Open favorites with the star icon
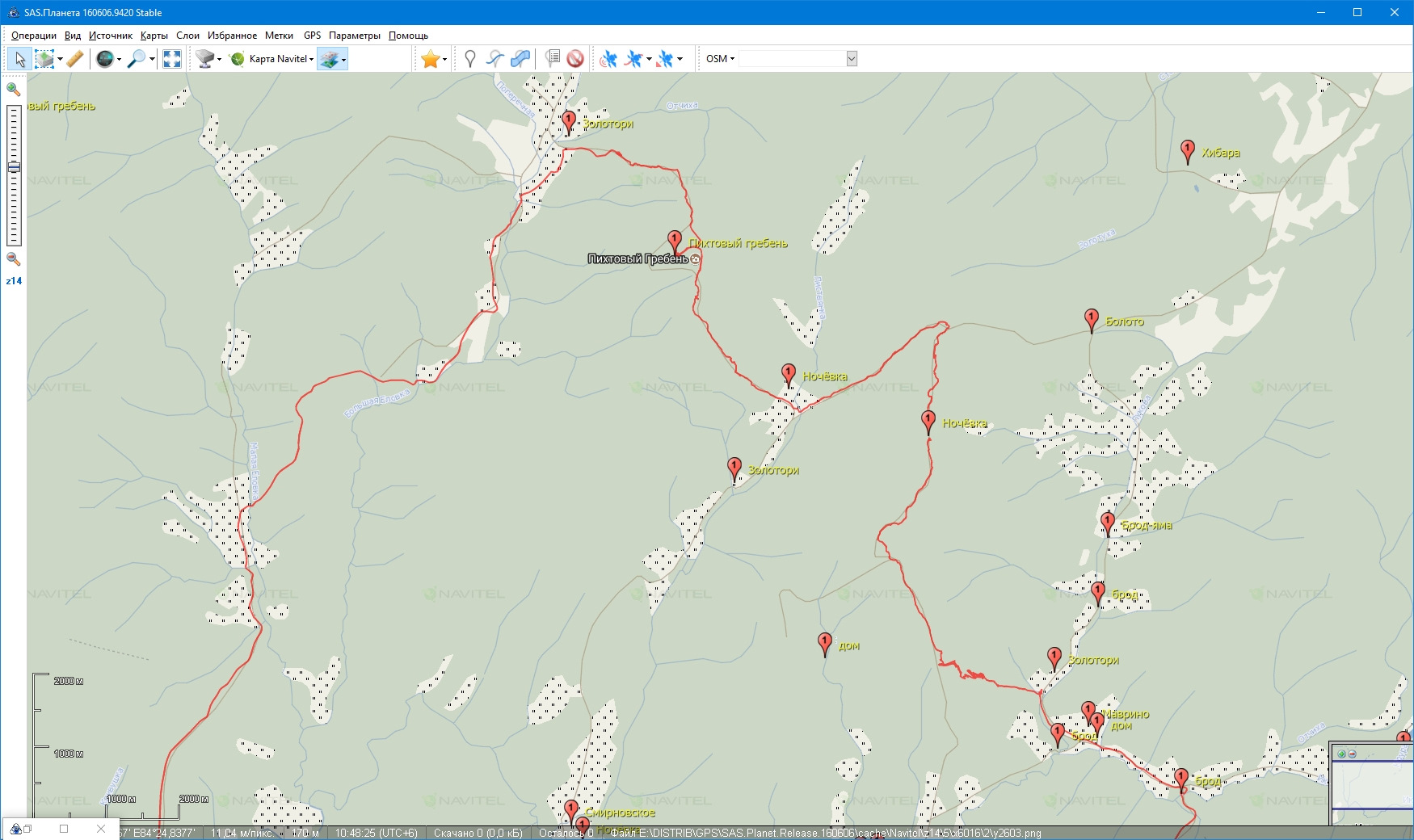1414x840 pixels. pyautogui.click(x=431, y=59)
